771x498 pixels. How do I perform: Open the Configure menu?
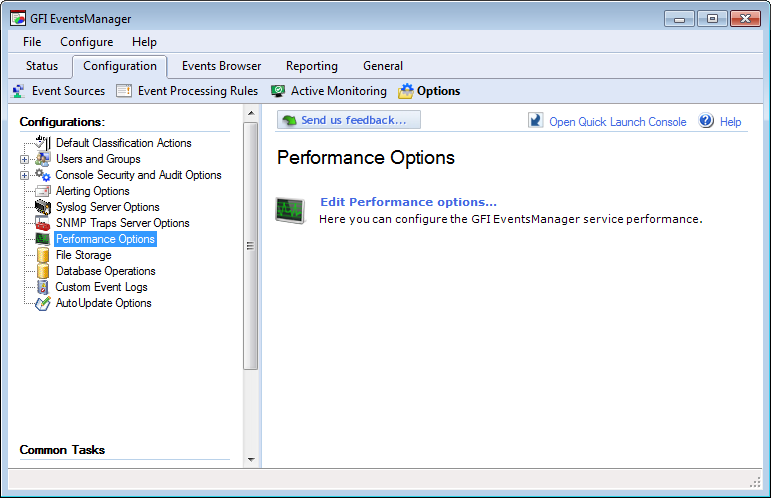pos(87,42)
